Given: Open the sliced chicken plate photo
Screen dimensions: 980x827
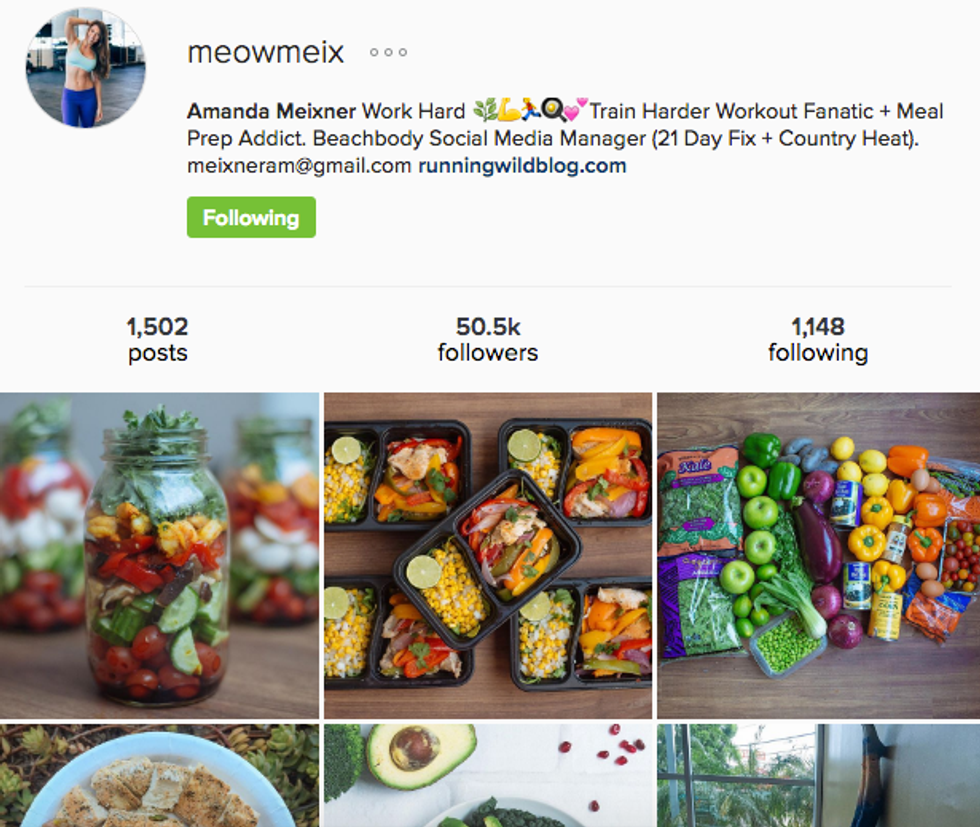Looking at the screenshot, I should pos(159,776).
